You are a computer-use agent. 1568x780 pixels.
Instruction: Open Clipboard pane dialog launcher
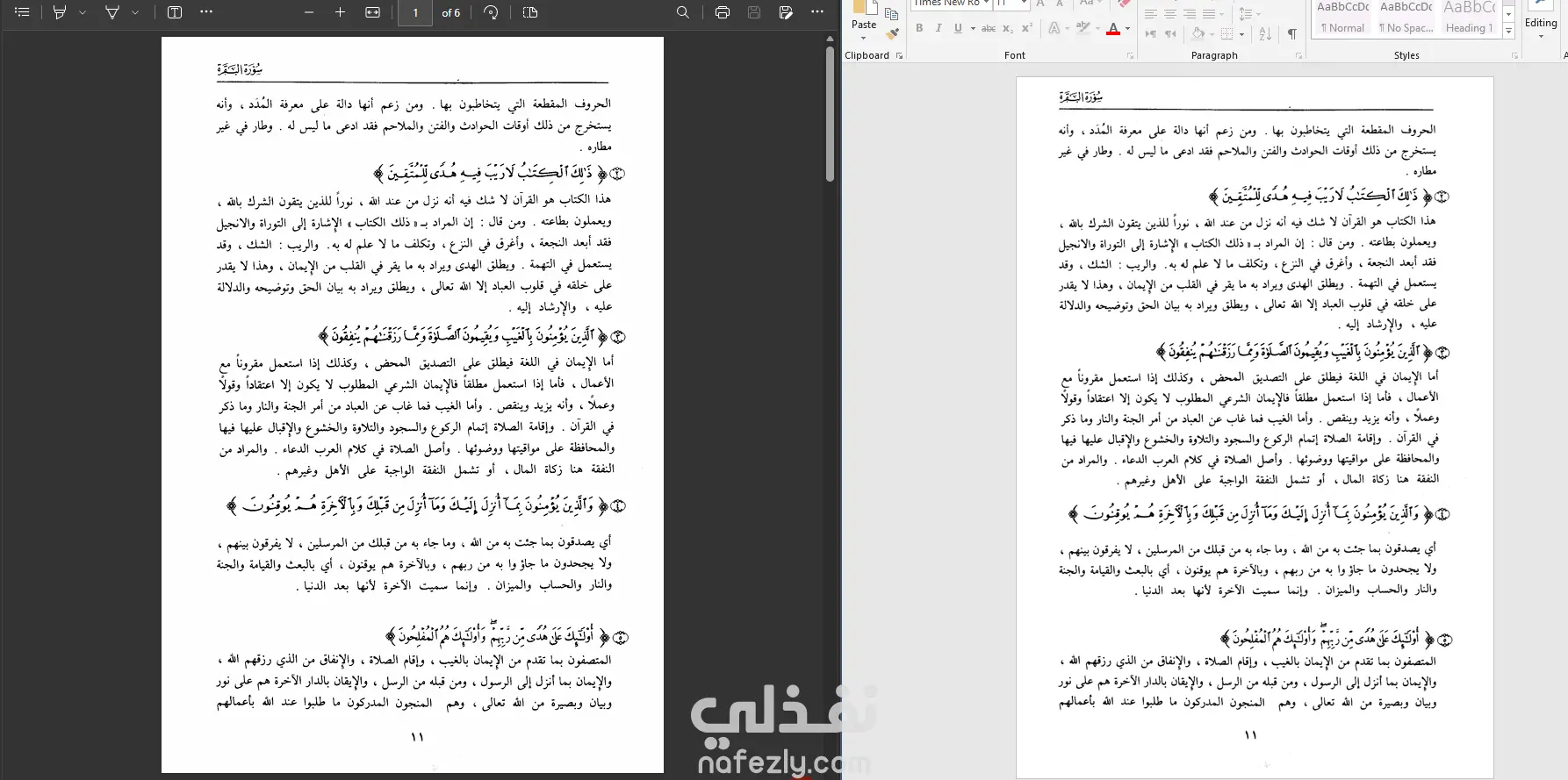click(899, 55)
